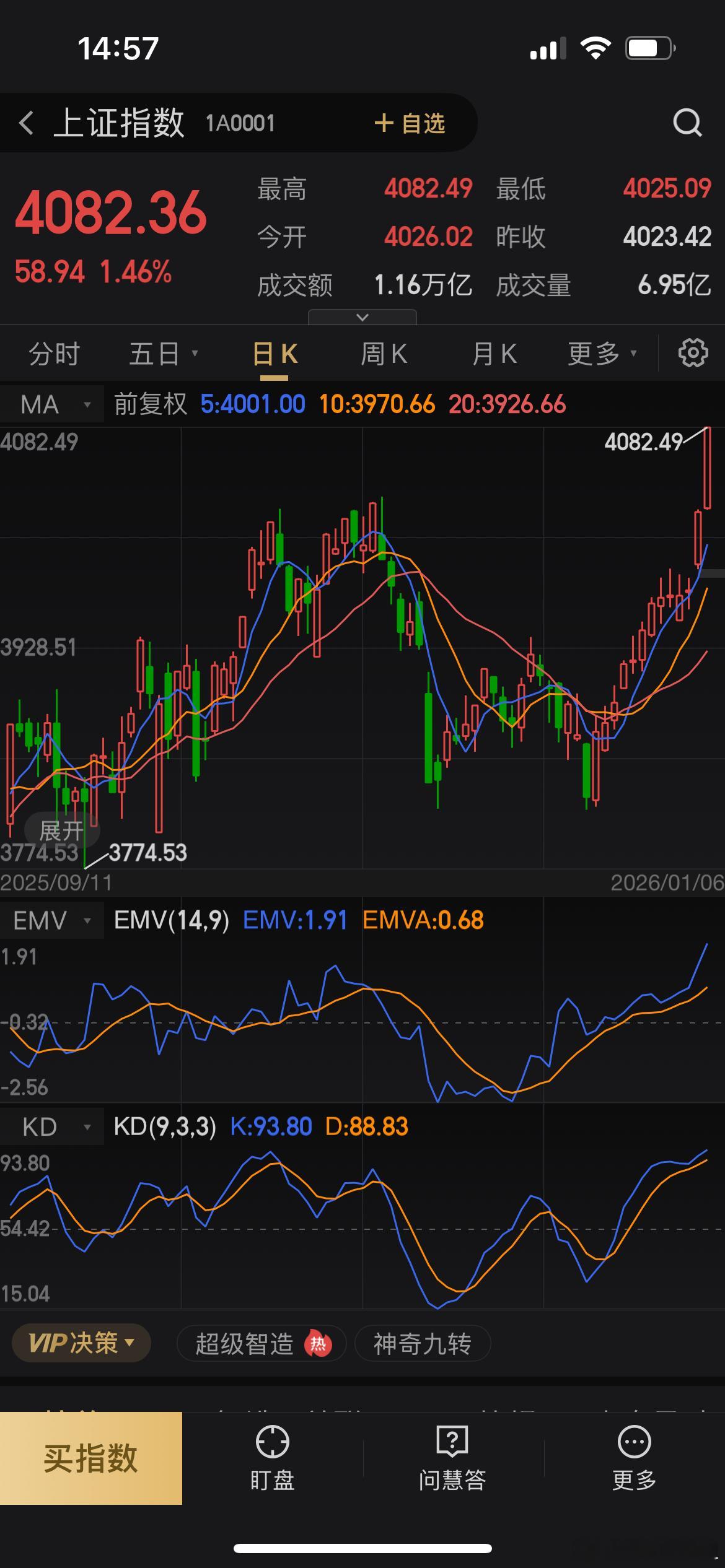This screenshot has width=725, height=1568.
Task: Tap the 超级智造 chip
Action: 261,1344
